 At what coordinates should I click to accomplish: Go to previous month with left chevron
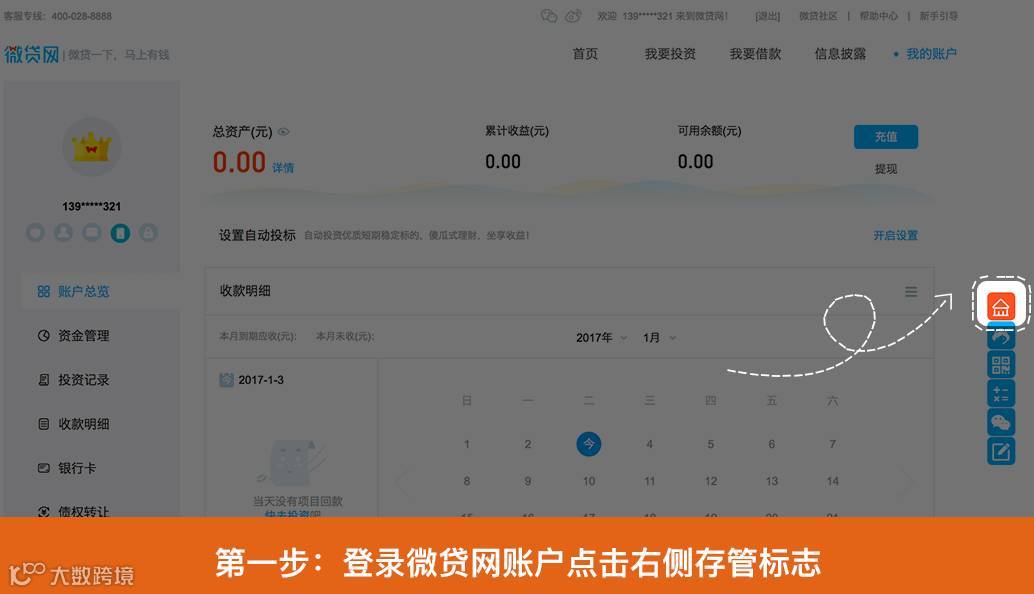point(404,481)
